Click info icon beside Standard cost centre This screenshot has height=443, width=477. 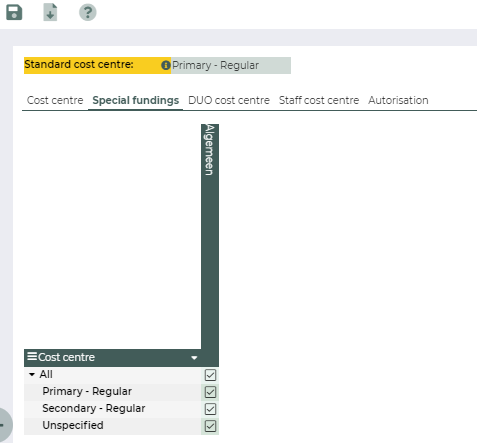tap(166, 65)
